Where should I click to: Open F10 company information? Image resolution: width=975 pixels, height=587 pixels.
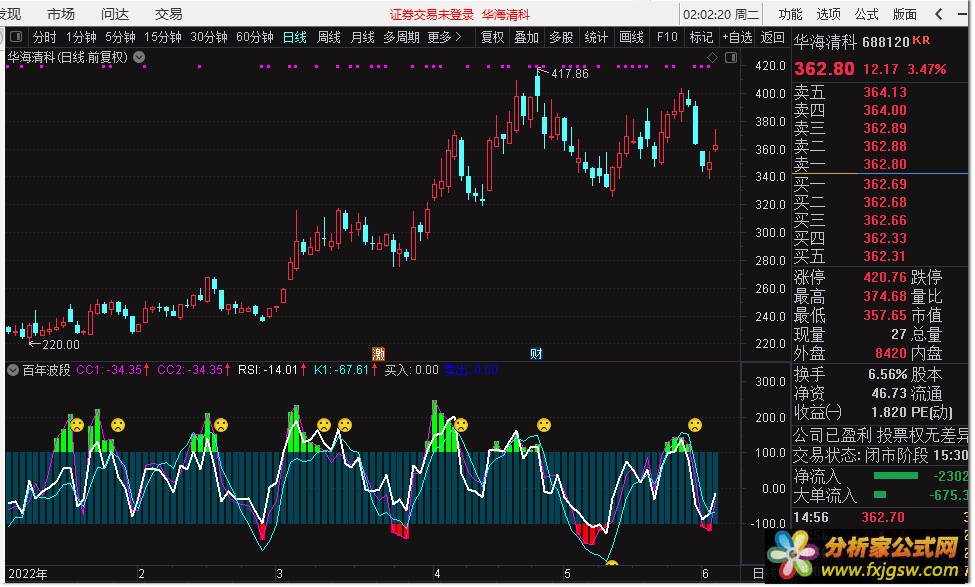click(667, 37)
